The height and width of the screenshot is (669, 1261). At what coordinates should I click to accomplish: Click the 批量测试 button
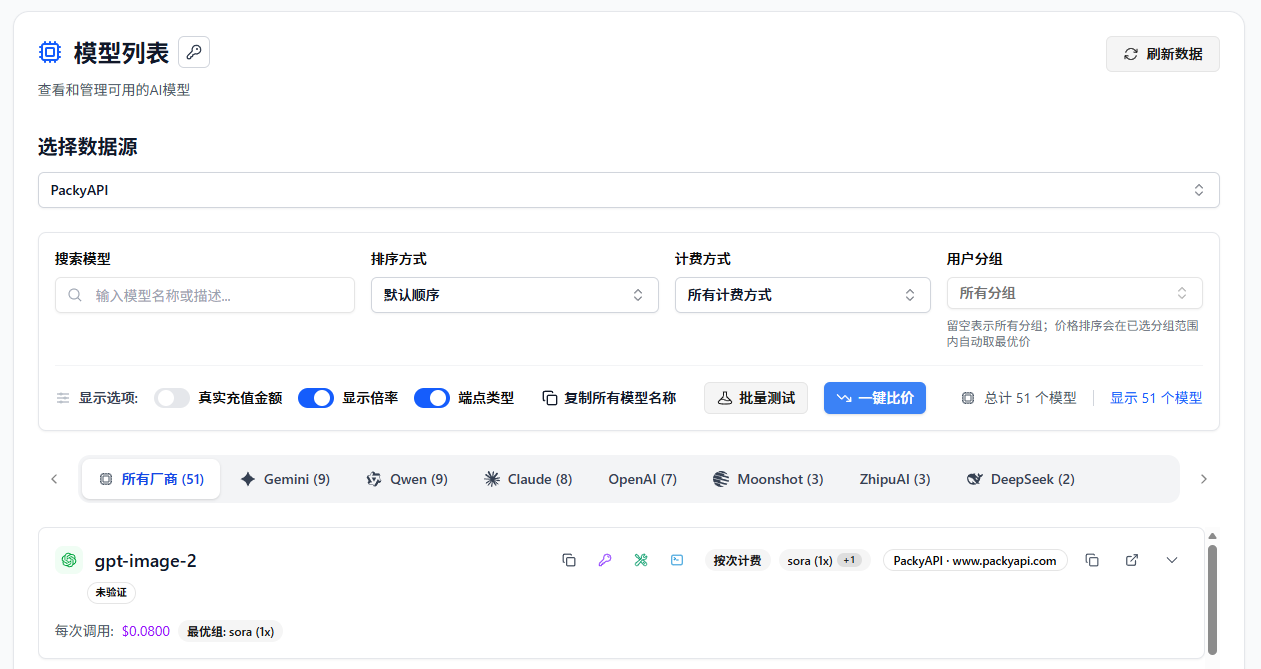(x=756, y=398)
